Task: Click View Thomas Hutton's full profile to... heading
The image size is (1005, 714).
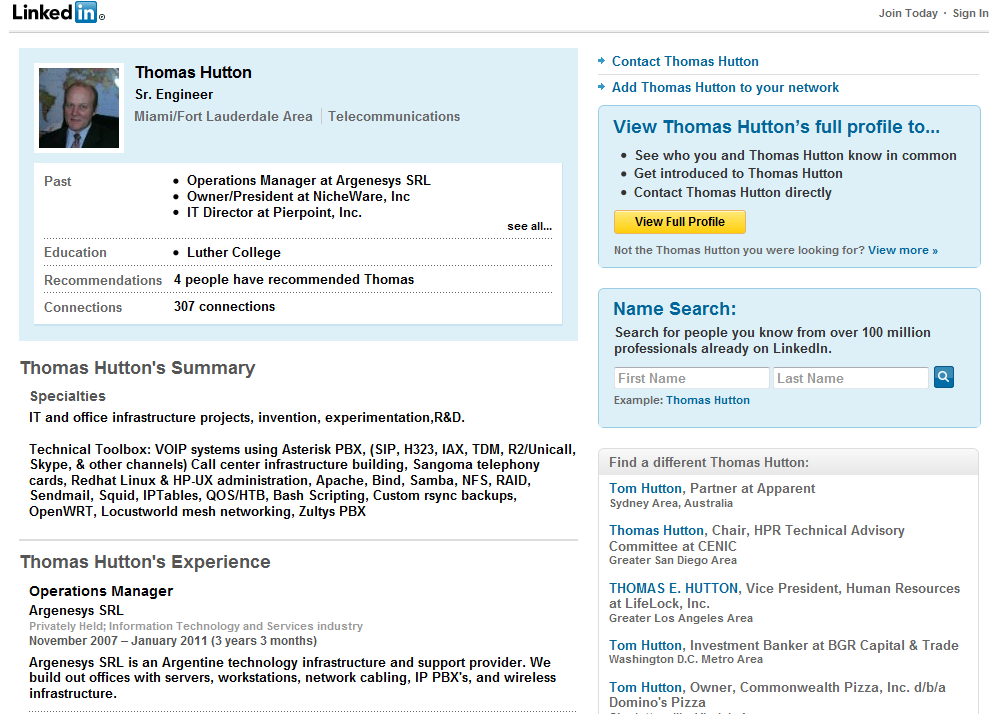Action: 776,127
